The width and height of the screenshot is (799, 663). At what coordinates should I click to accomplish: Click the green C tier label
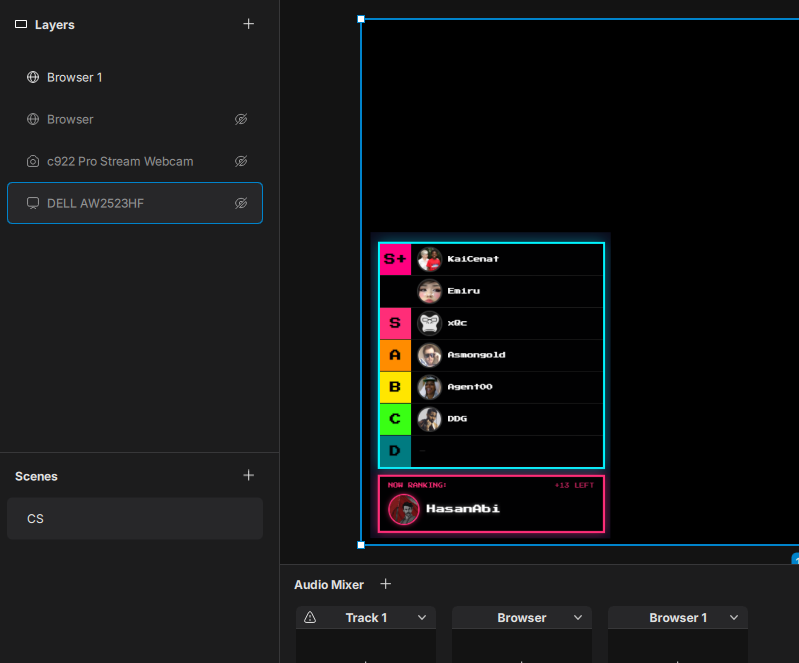click(x=395, y=419)
